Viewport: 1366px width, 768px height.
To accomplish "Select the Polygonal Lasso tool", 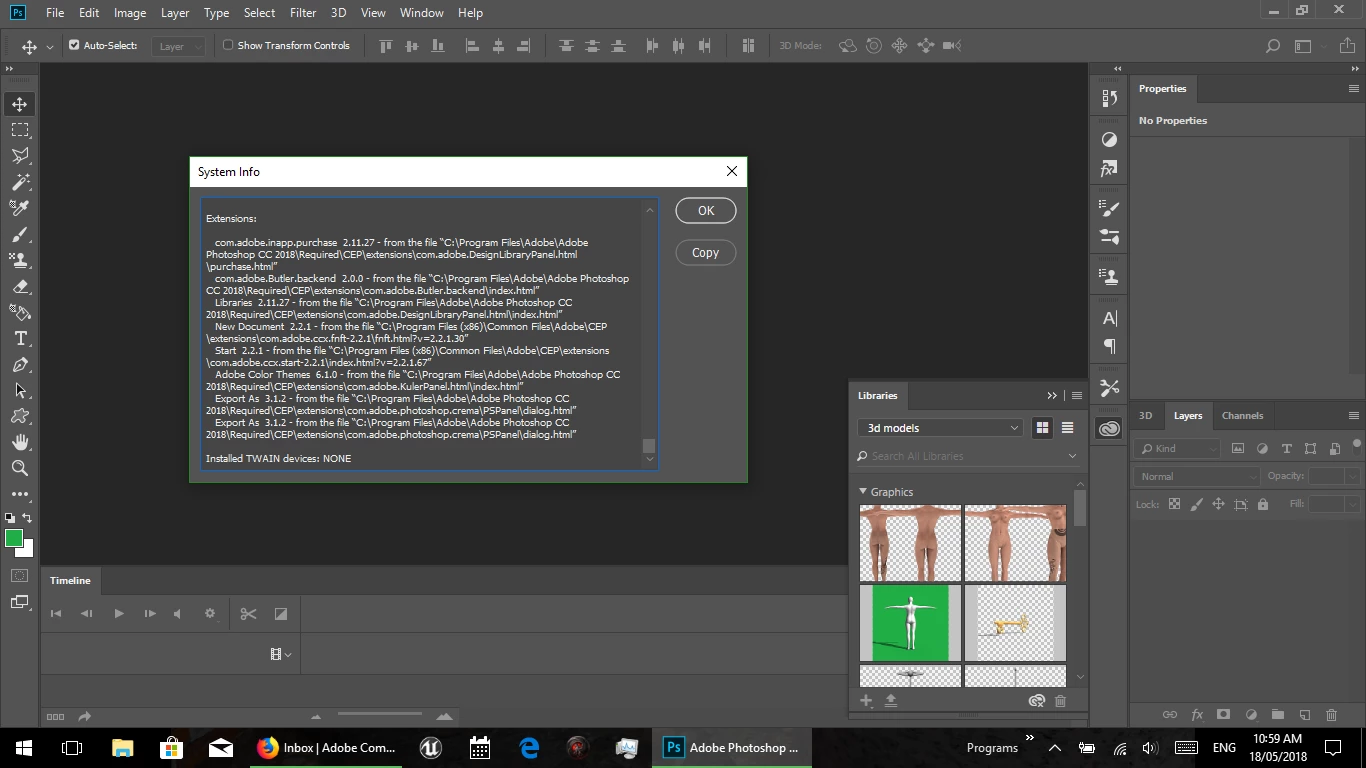I will [20, 156].
